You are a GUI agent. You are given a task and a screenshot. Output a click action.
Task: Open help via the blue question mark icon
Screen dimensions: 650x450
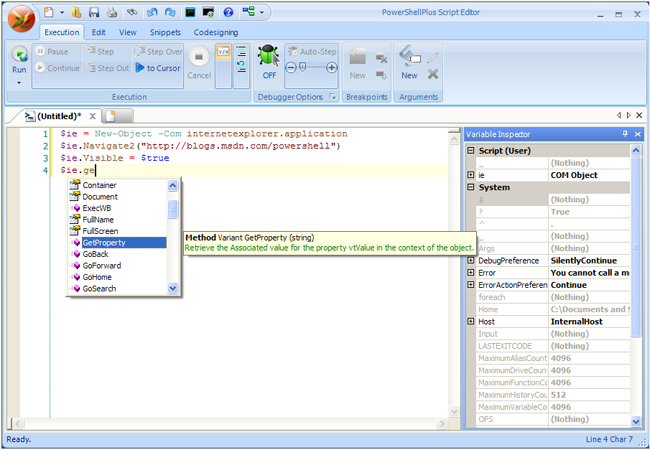click(228, 12)
